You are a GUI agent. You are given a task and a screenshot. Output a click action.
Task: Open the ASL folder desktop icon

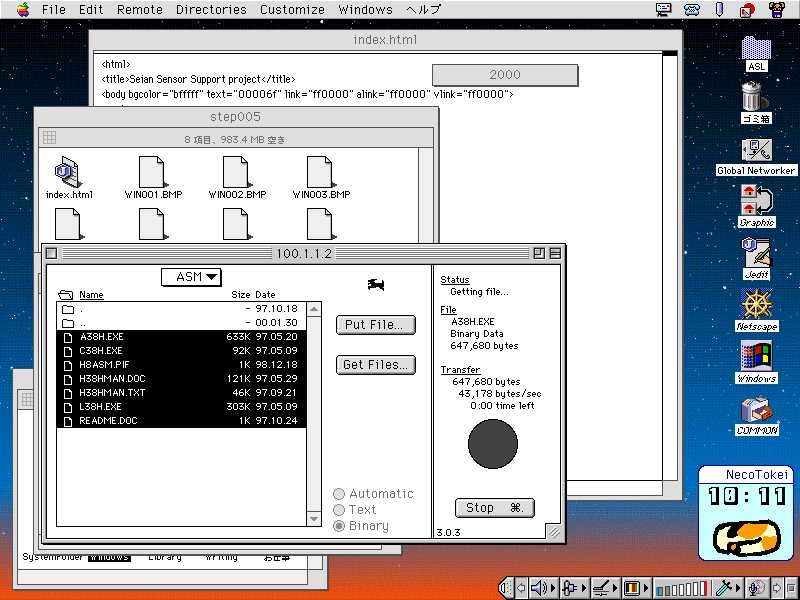click(756, 48)
